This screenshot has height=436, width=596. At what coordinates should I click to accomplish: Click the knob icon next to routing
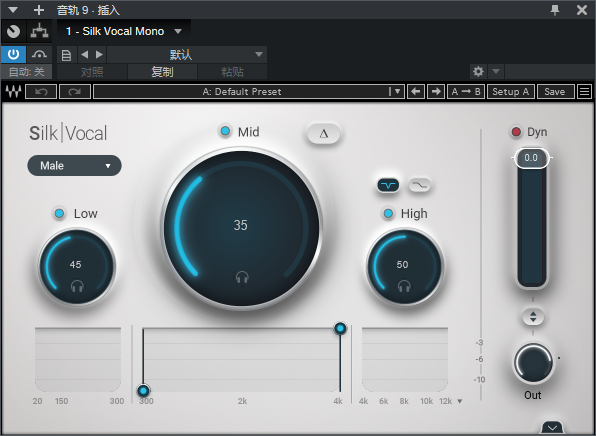coord(14,31)
